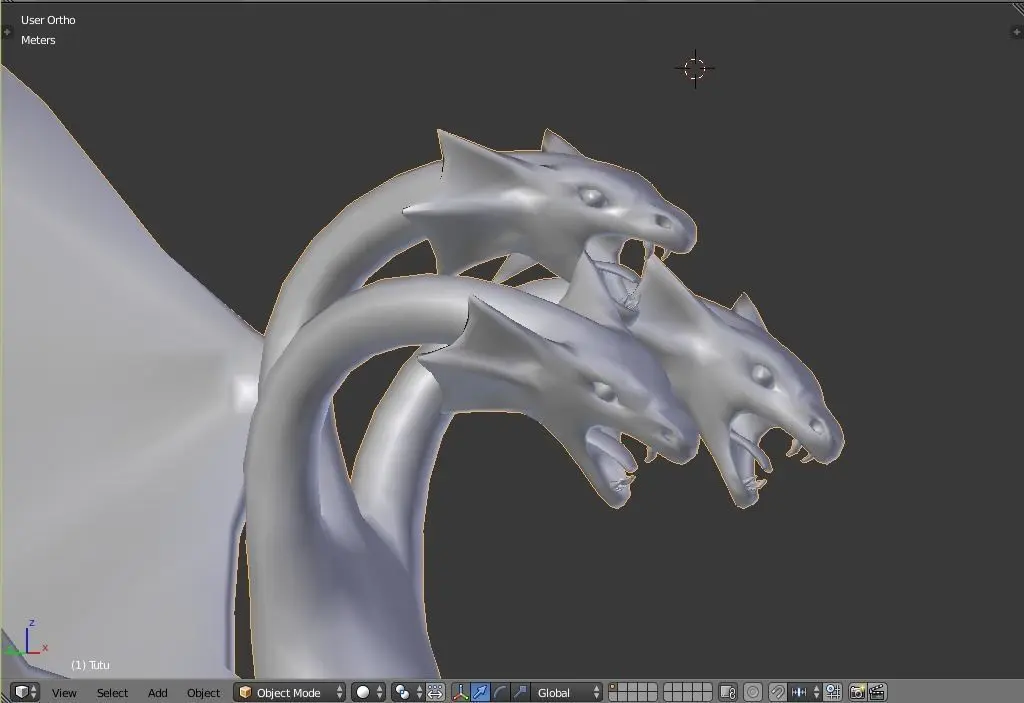Image resolution: width=1024 pixels, height=703 pixels.
Task: Toggle the snap magnet icon
Action: click(x=778, y=693)
